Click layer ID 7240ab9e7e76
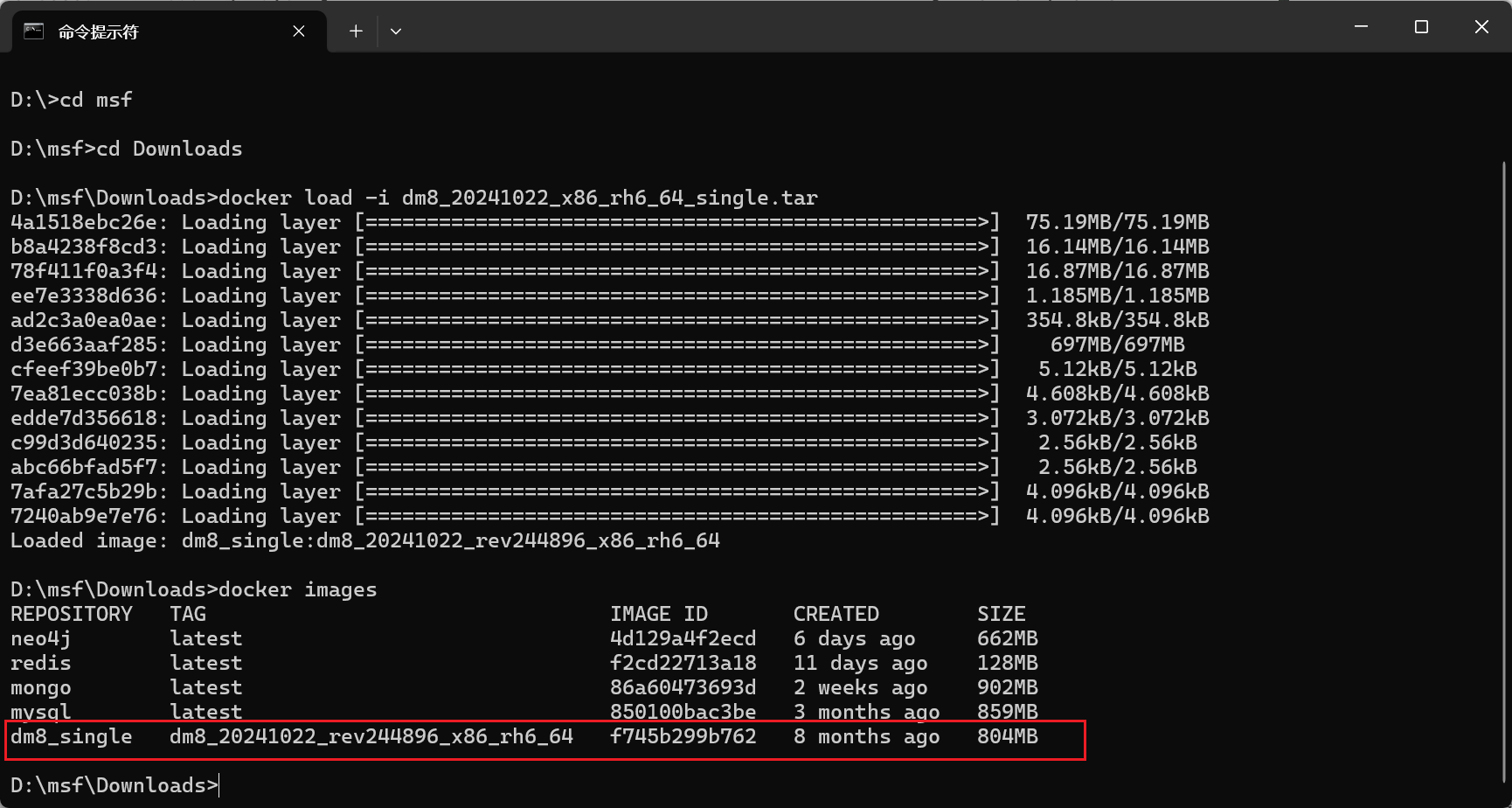 pyautogui.click(x=84, y=516)
